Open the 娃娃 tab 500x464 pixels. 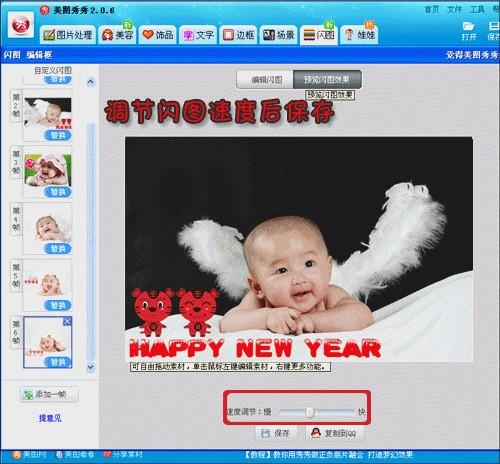click(x=359, y=35)
